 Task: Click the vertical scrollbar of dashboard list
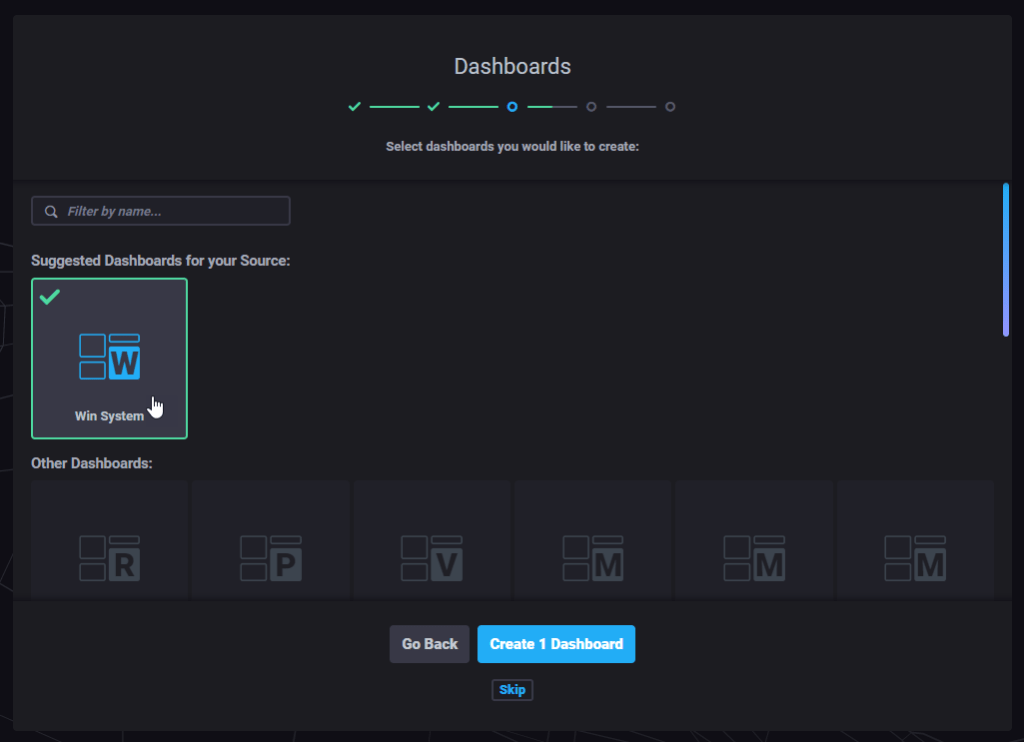pyautogui.click(x=1006, y=260)
